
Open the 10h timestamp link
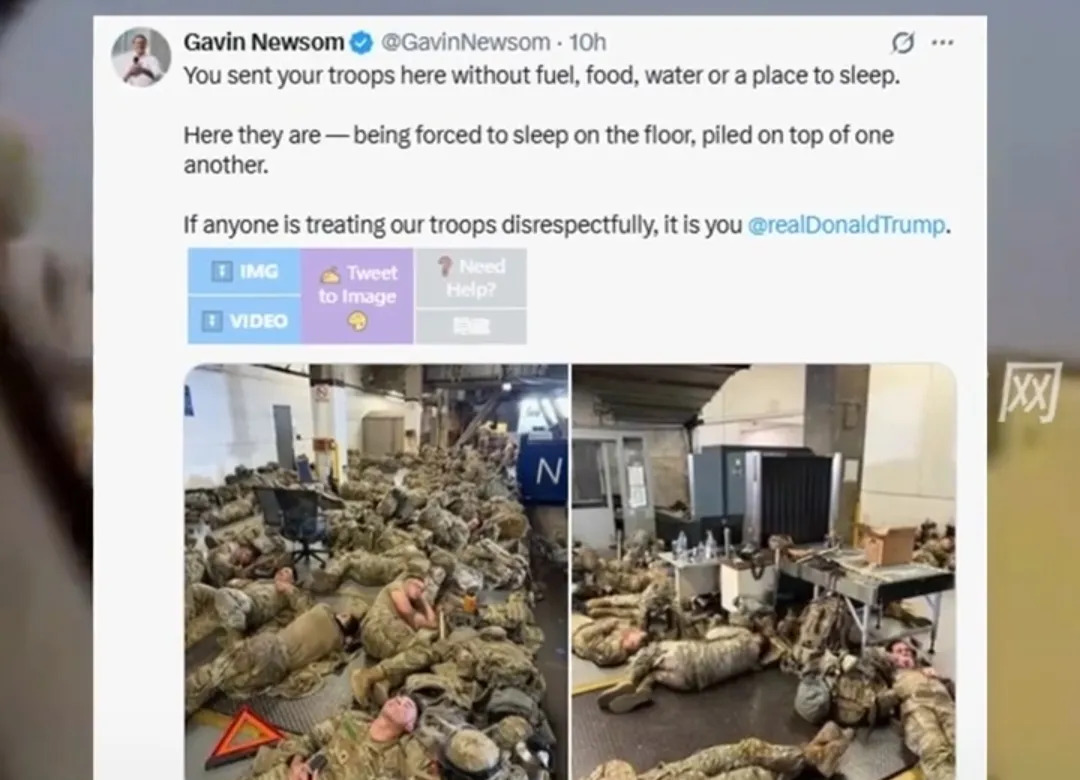[x=588, y=43]
